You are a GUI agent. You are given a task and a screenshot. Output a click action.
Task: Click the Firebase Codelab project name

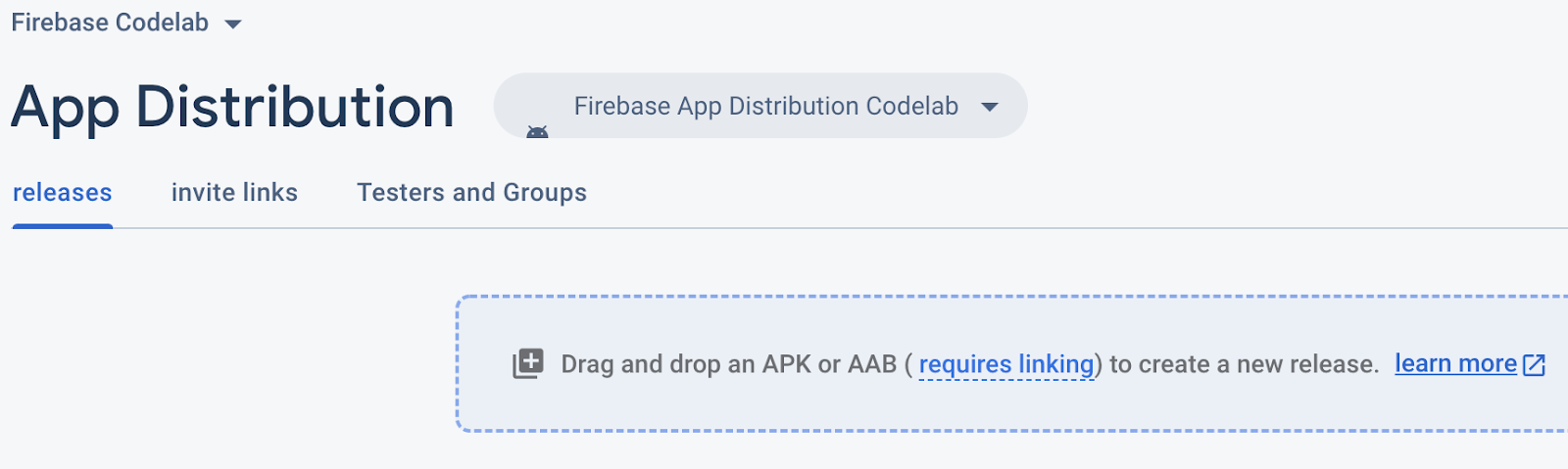point(110,23)
